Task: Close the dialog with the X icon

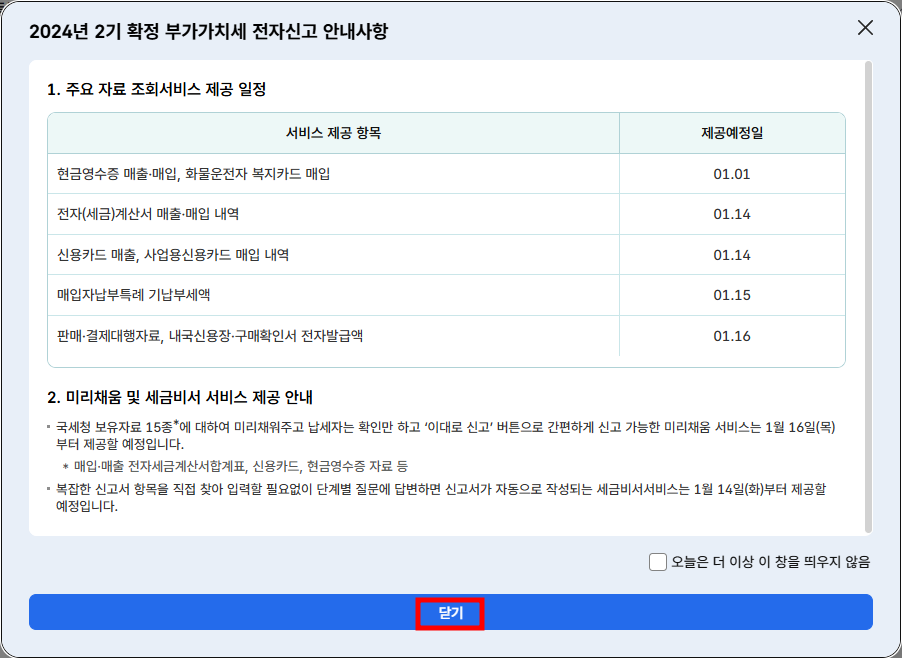Action: 865,28
